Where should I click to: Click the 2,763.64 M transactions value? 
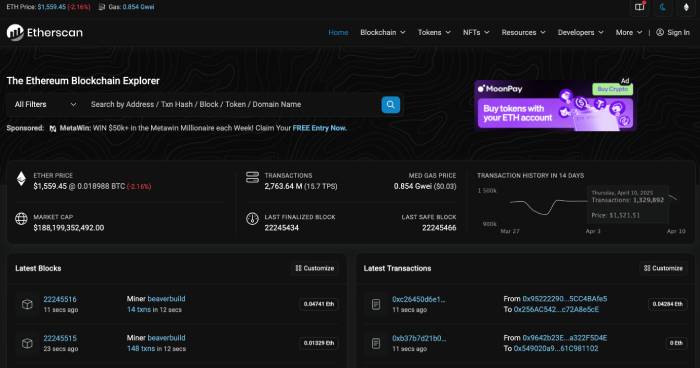tap(283, 186)
